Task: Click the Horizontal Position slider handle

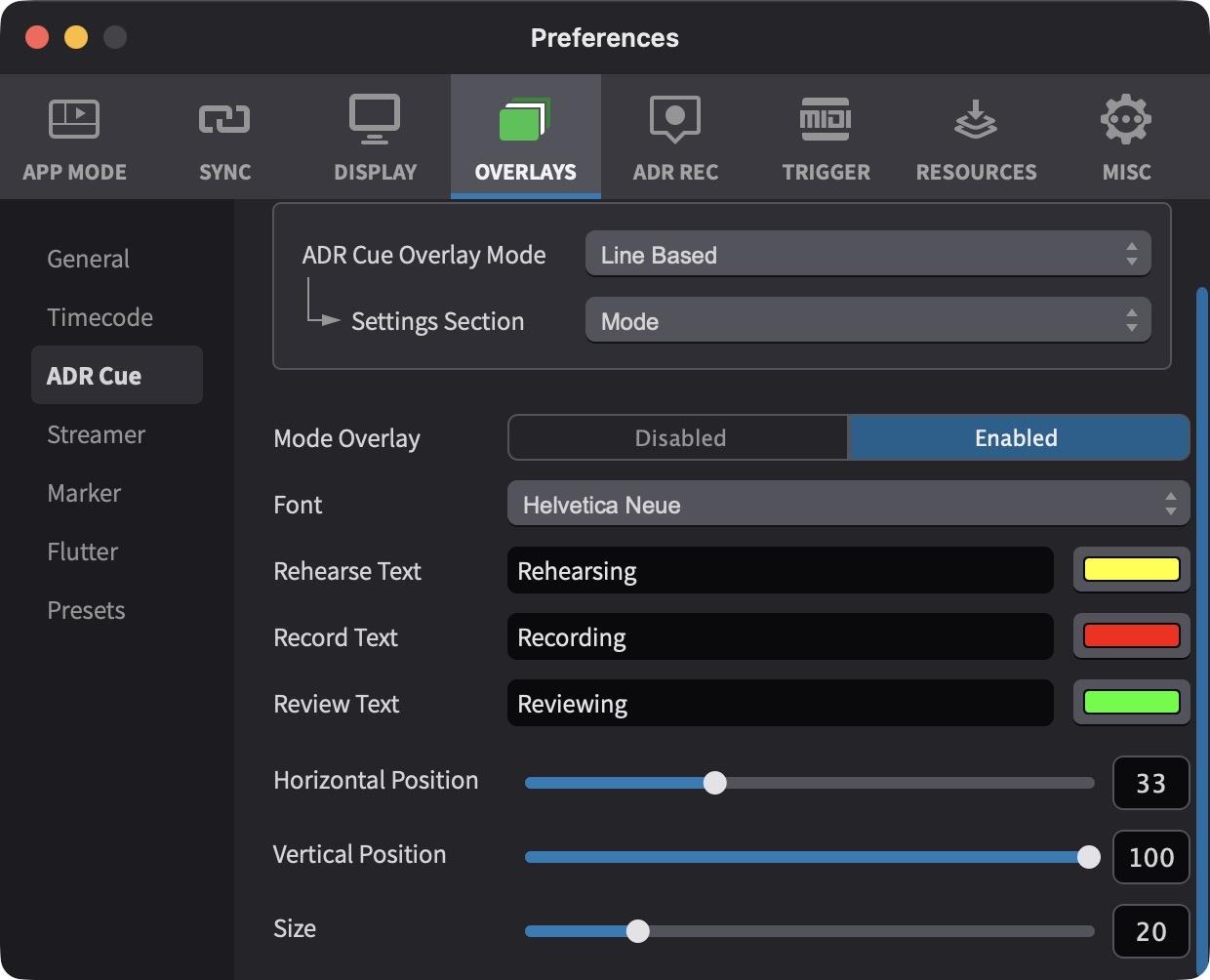Action: point(715,783)
